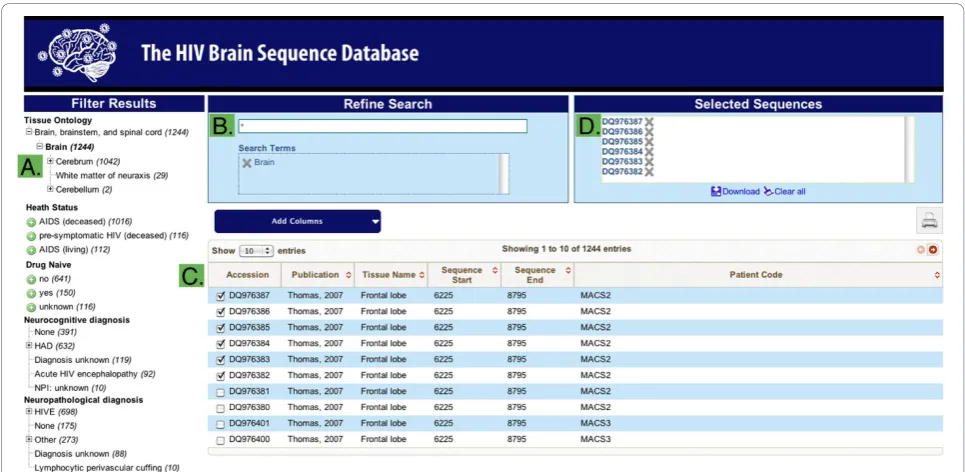965x472 pixels.
Task: Click the brain logo in header
Action: [78, 51]
